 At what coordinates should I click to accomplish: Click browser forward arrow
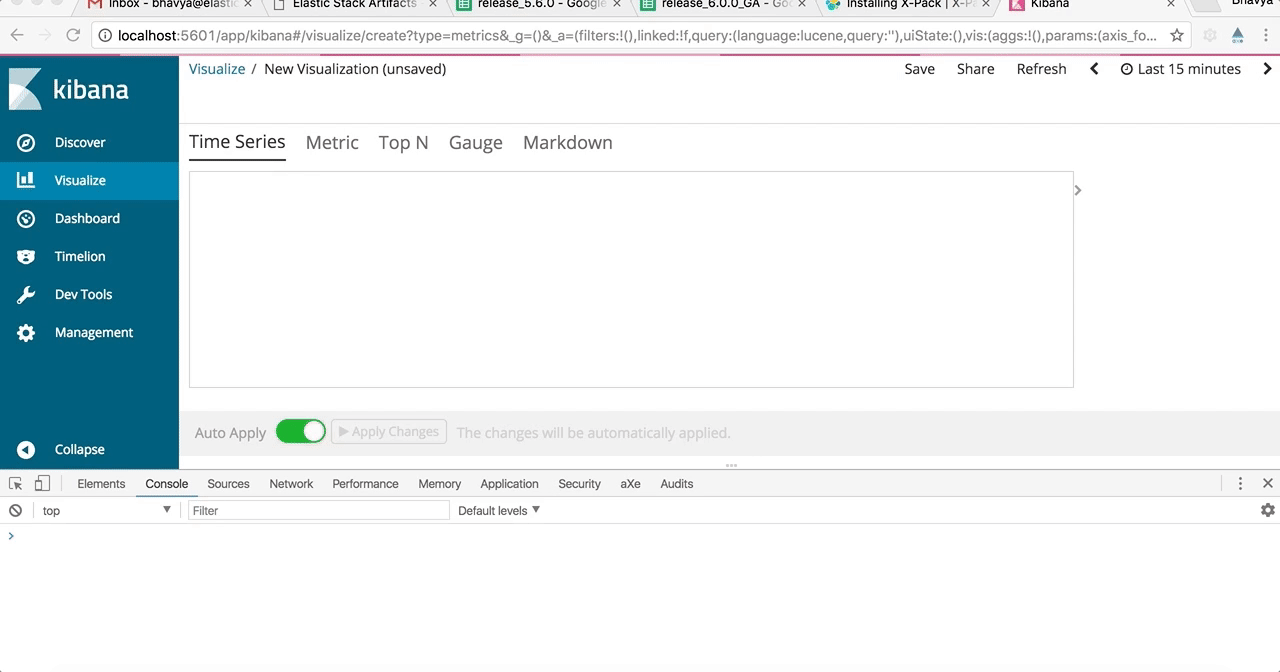[45, 36]
